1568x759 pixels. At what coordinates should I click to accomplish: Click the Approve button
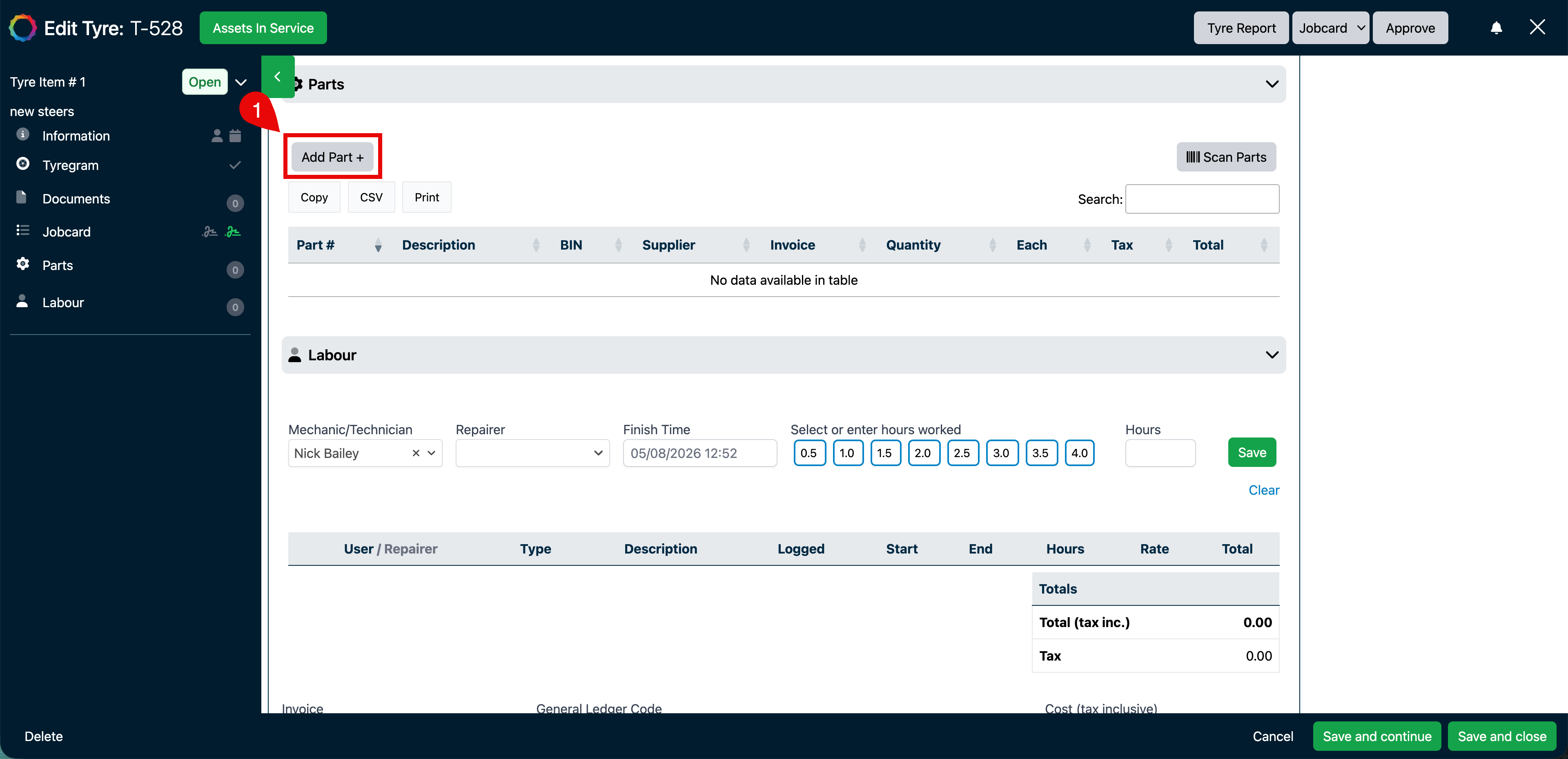click(x=1410, y=28)
